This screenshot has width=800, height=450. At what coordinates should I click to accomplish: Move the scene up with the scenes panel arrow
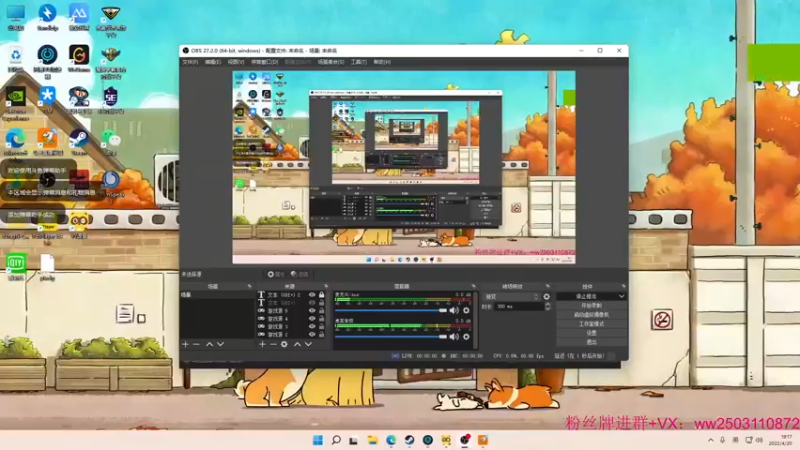(209, 344)
